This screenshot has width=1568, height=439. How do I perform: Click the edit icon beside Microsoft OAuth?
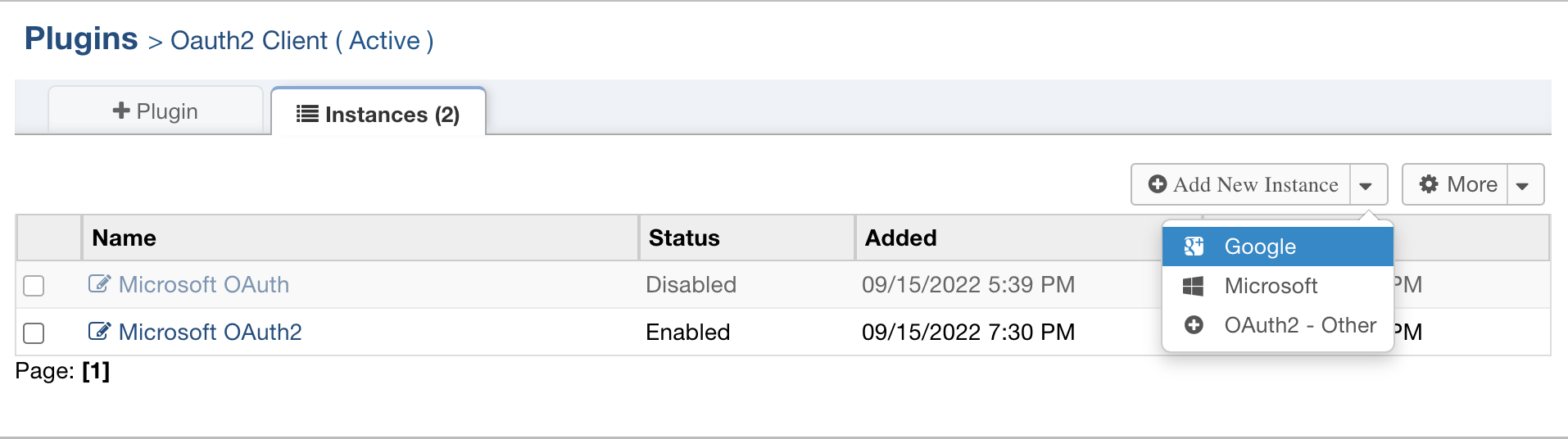point(99,284)
